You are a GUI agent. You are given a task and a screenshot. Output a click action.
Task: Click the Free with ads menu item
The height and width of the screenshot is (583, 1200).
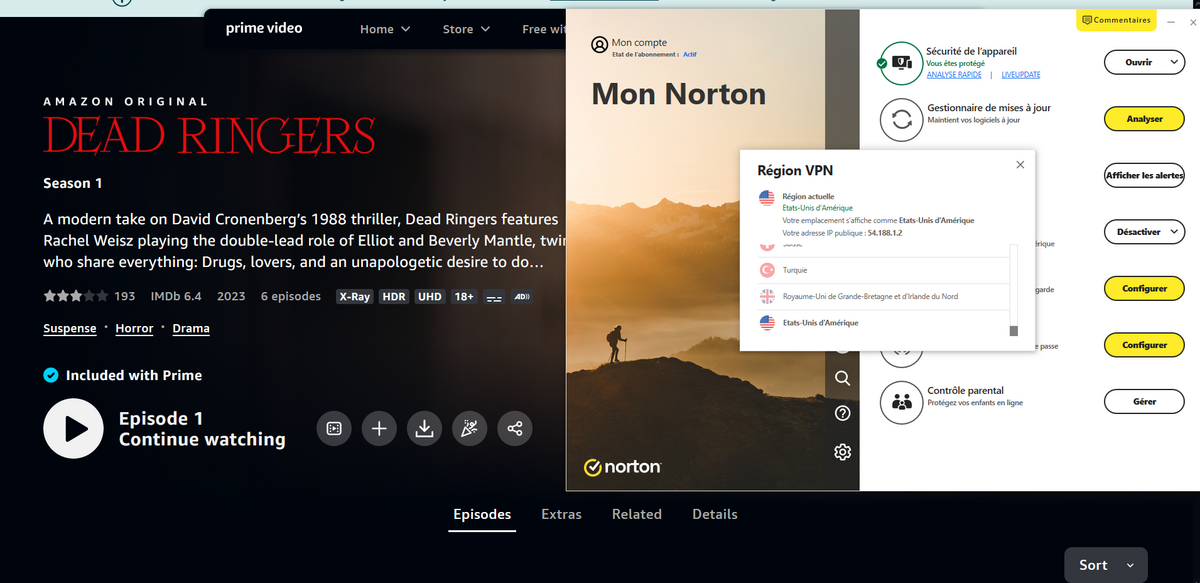point(543,29)
